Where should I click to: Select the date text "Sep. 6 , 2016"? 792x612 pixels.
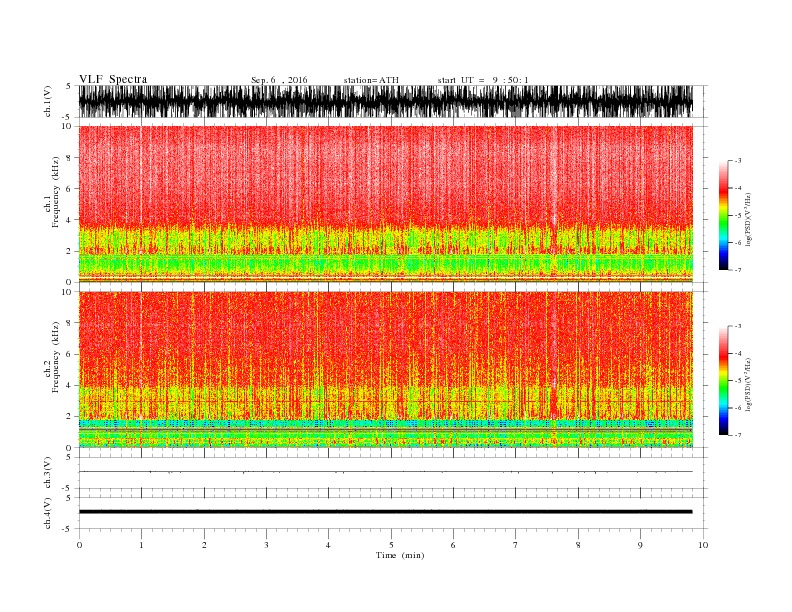click(x=279, y=80)
